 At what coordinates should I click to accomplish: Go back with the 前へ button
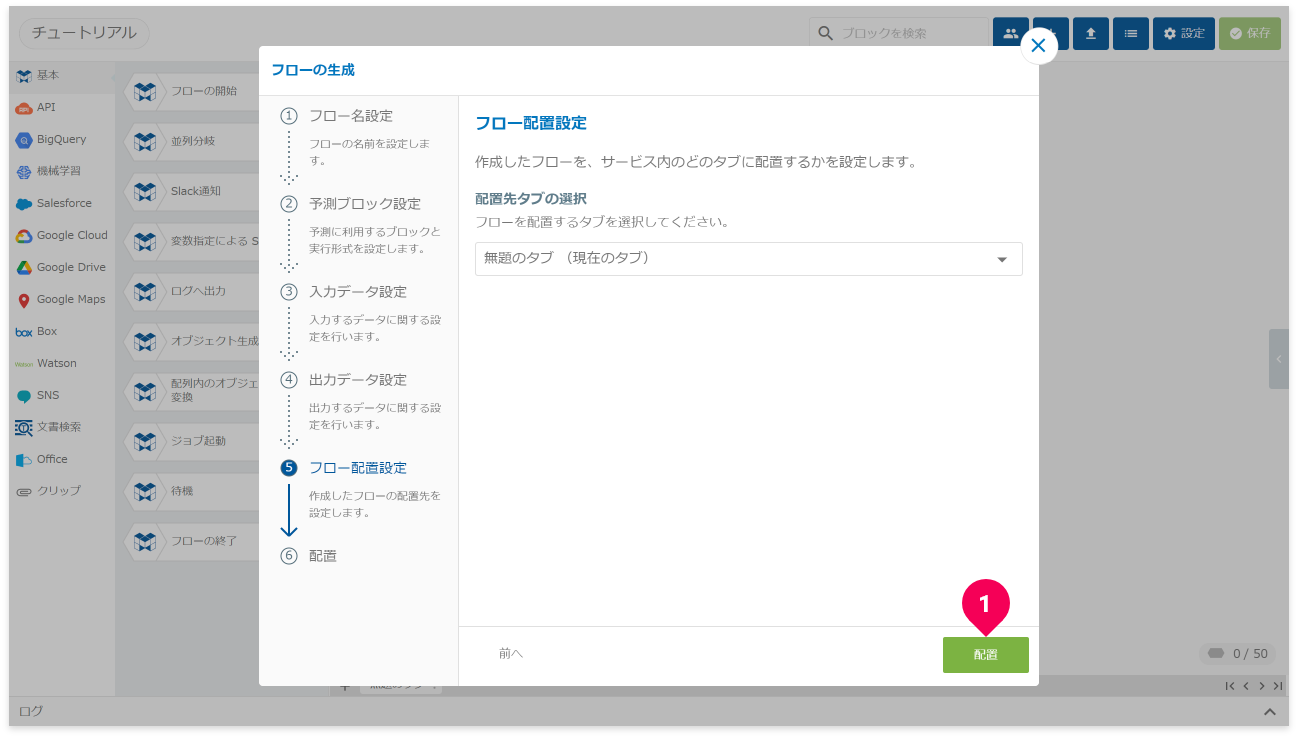click(x=511, y=654)
